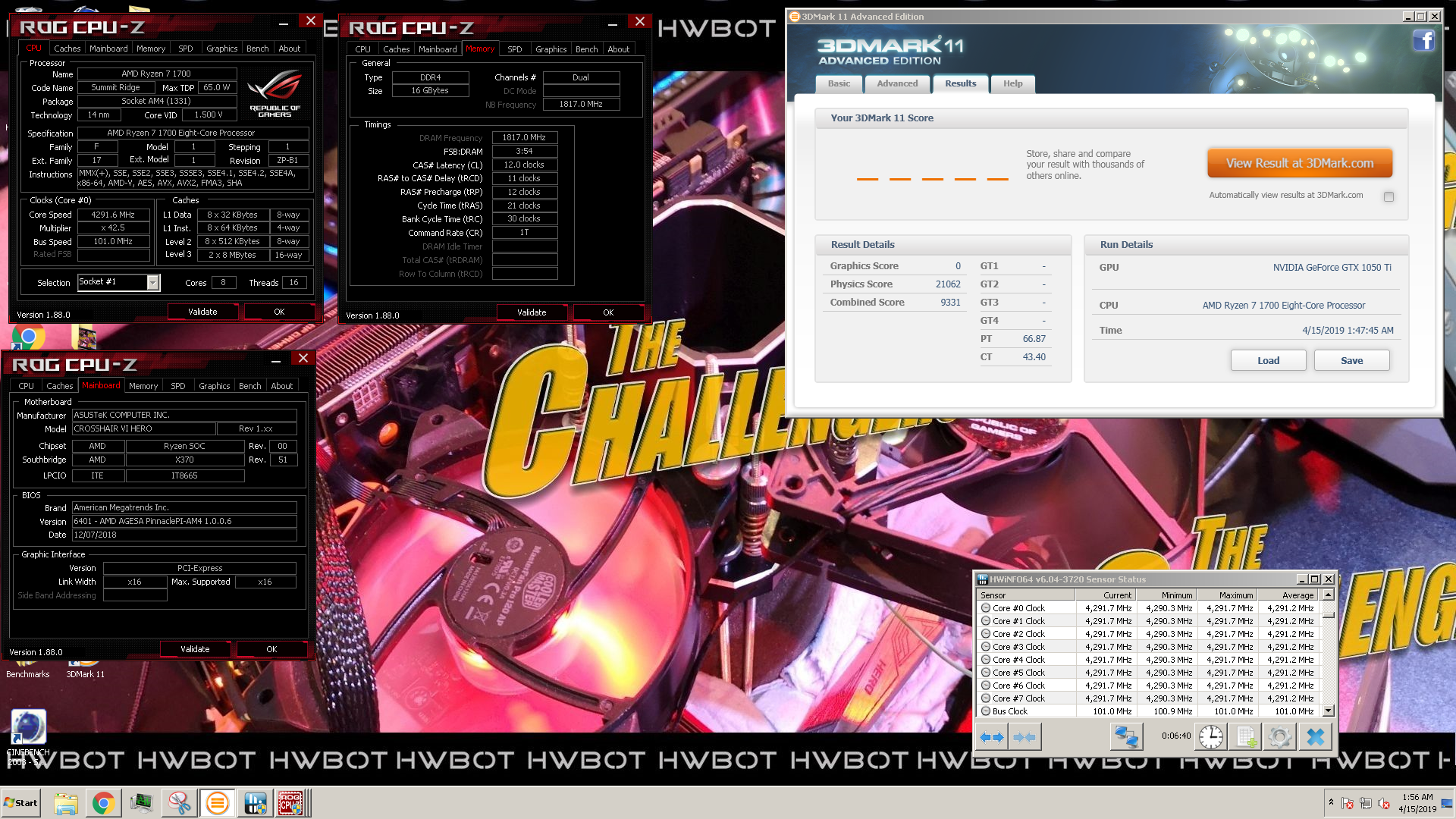
Task: Switch to 3DMark Advanced tab
Action: pos(897,83)
